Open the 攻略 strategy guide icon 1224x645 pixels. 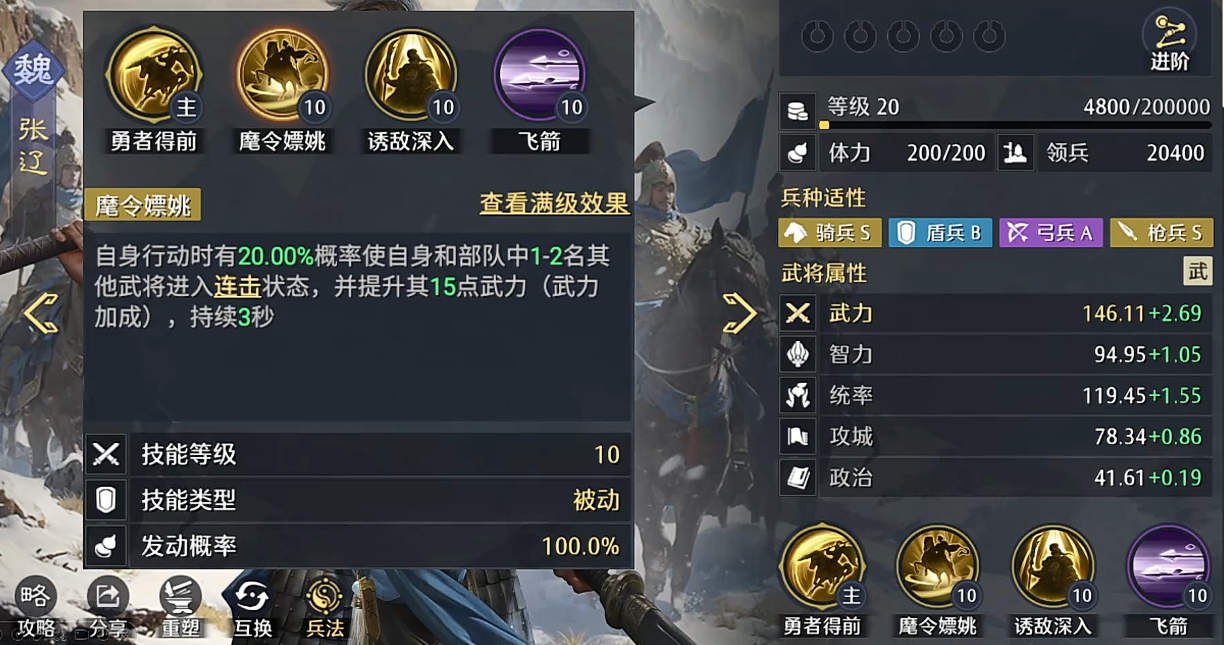[x=35, y=609]
